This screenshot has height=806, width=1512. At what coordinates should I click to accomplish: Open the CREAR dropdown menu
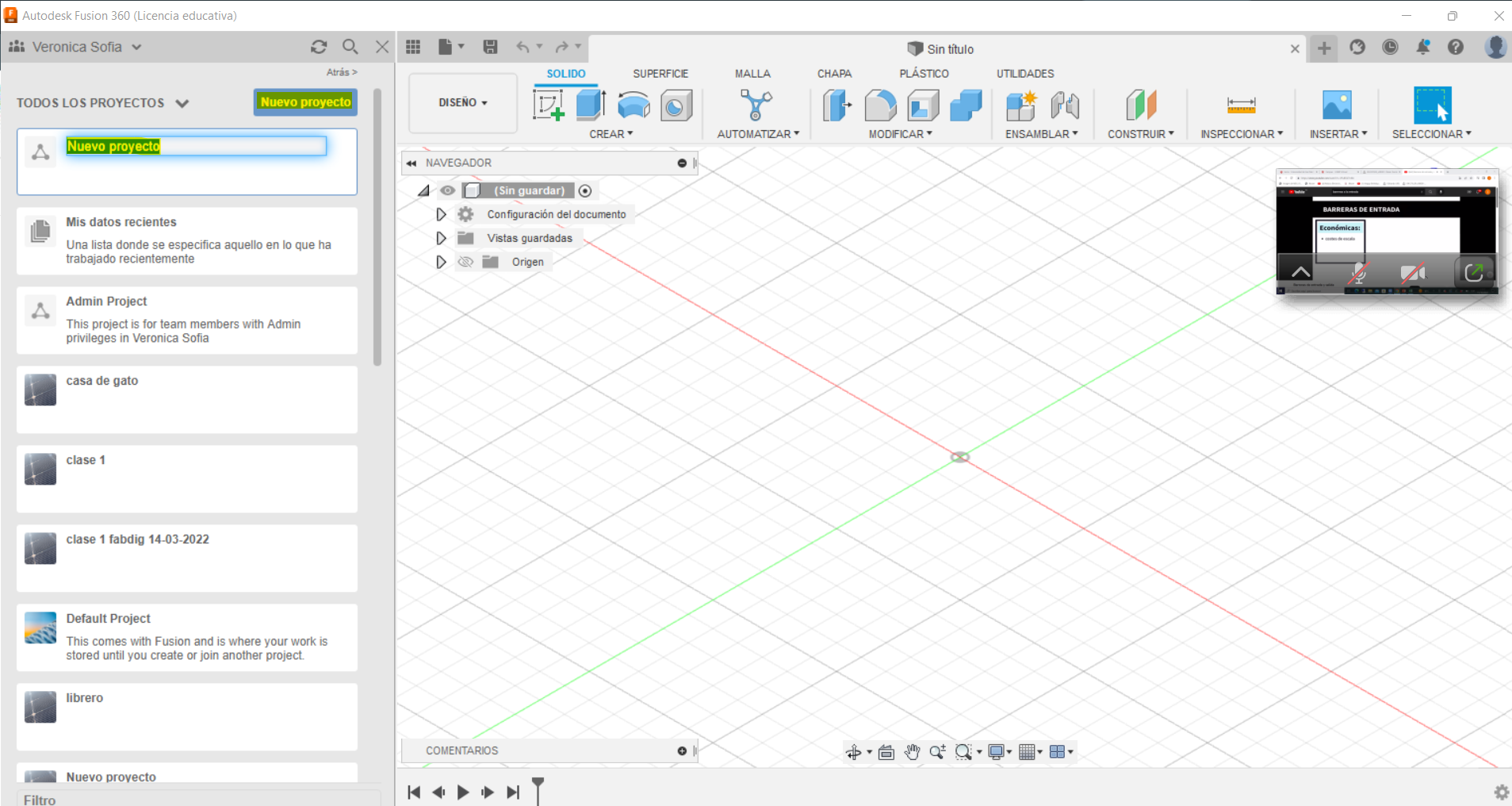point(611,134)
